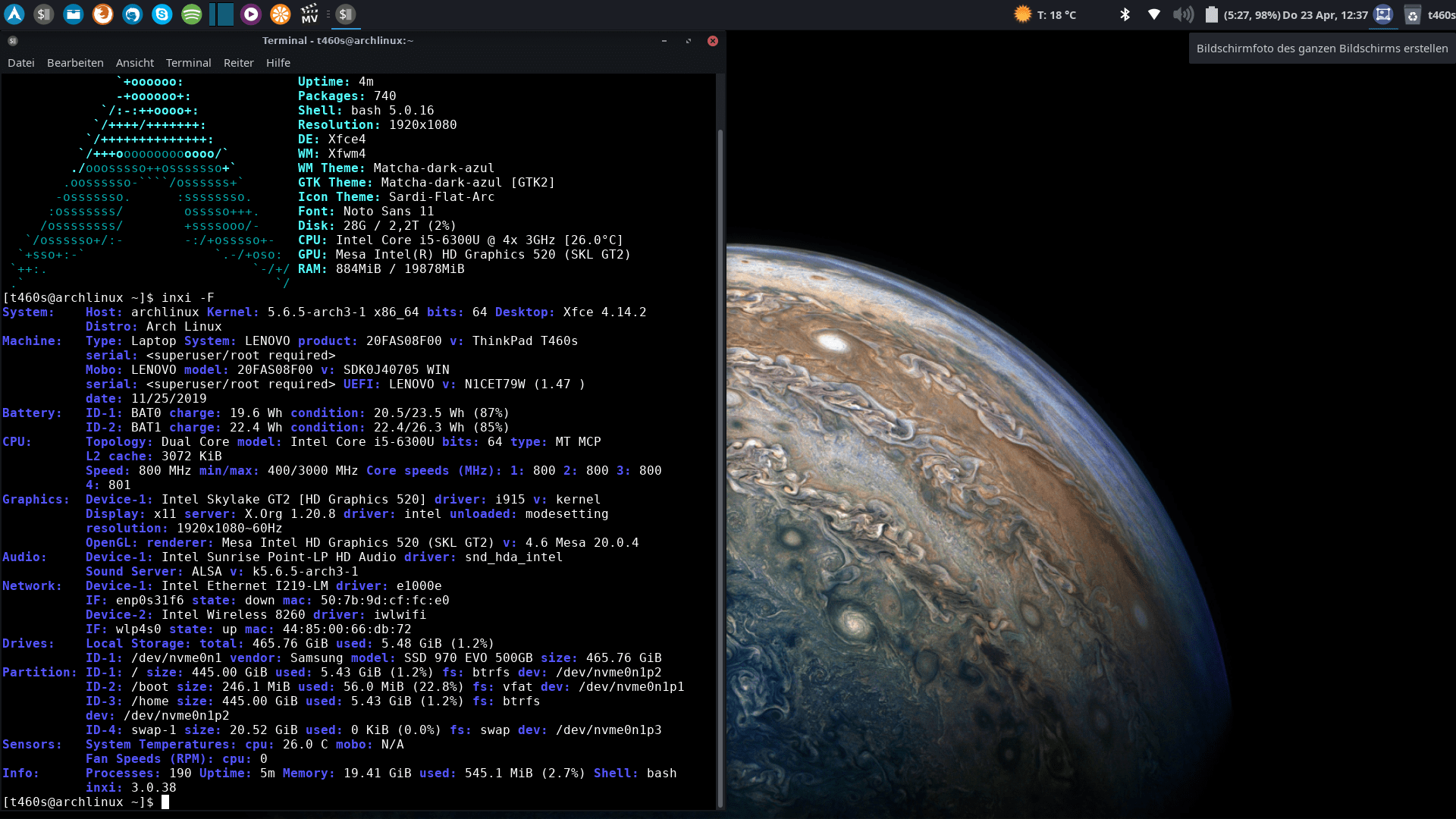
Task: Click the panel clock showing Do 23 Apr, 12:37
Action: 1325,15
